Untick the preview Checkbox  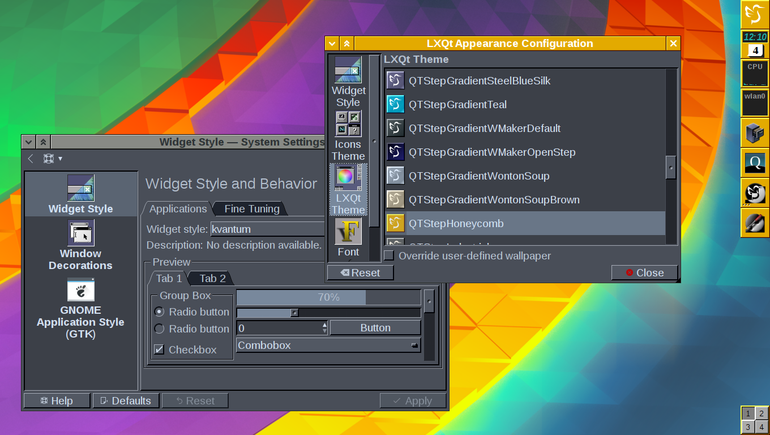(159, 349)
